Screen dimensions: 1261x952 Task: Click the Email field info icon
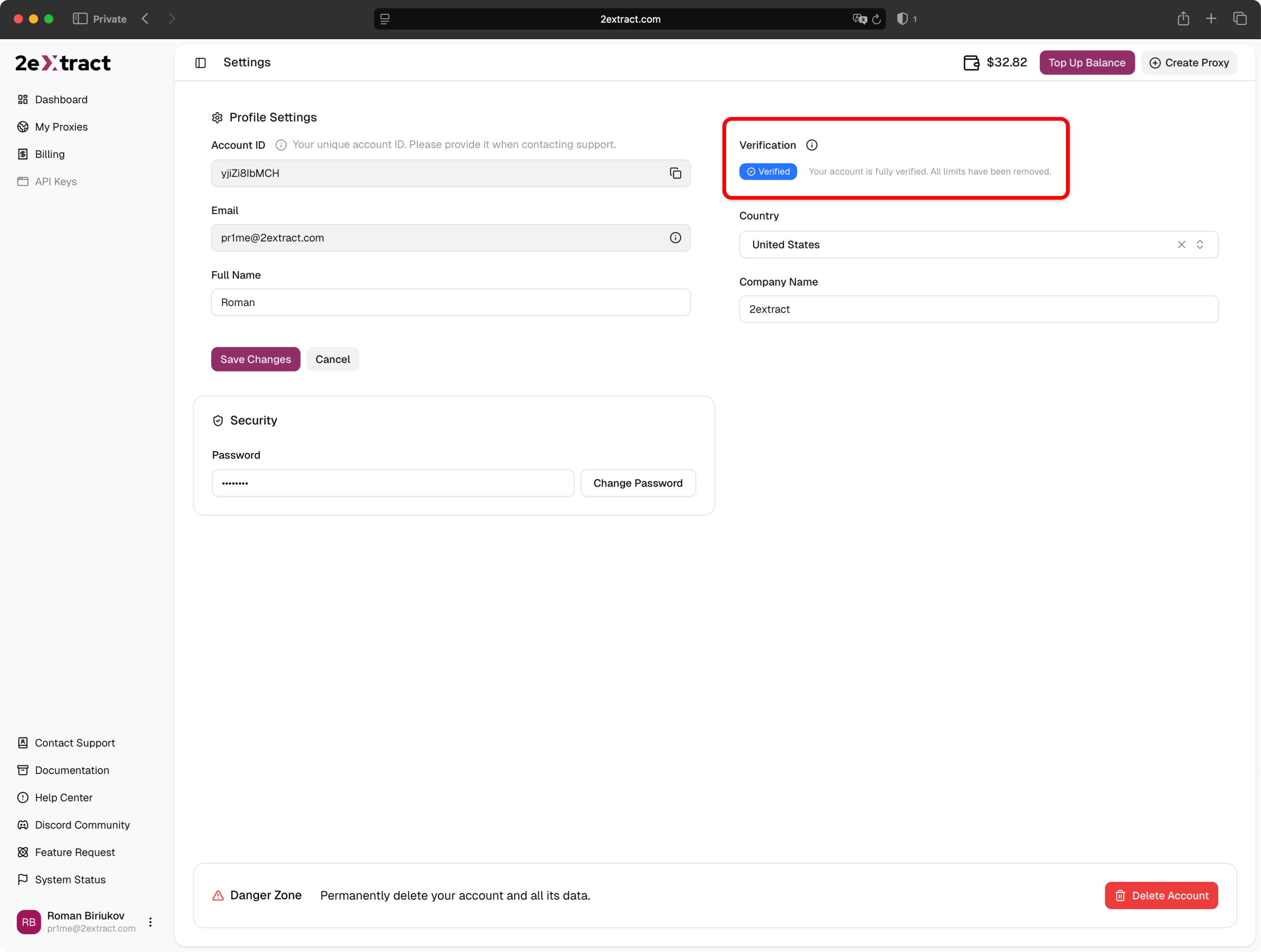(x=675, y=238)
